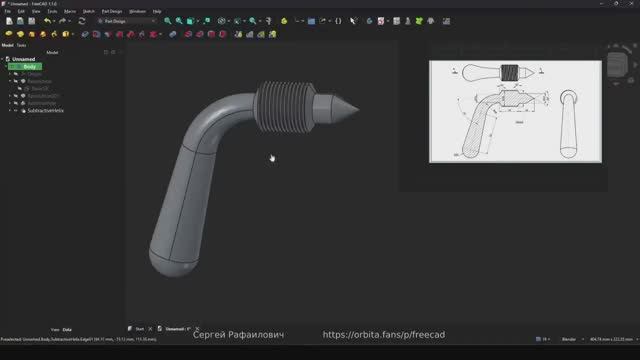
Task: Toggle visibility of first Revolution feature
Action: [16, 81]
